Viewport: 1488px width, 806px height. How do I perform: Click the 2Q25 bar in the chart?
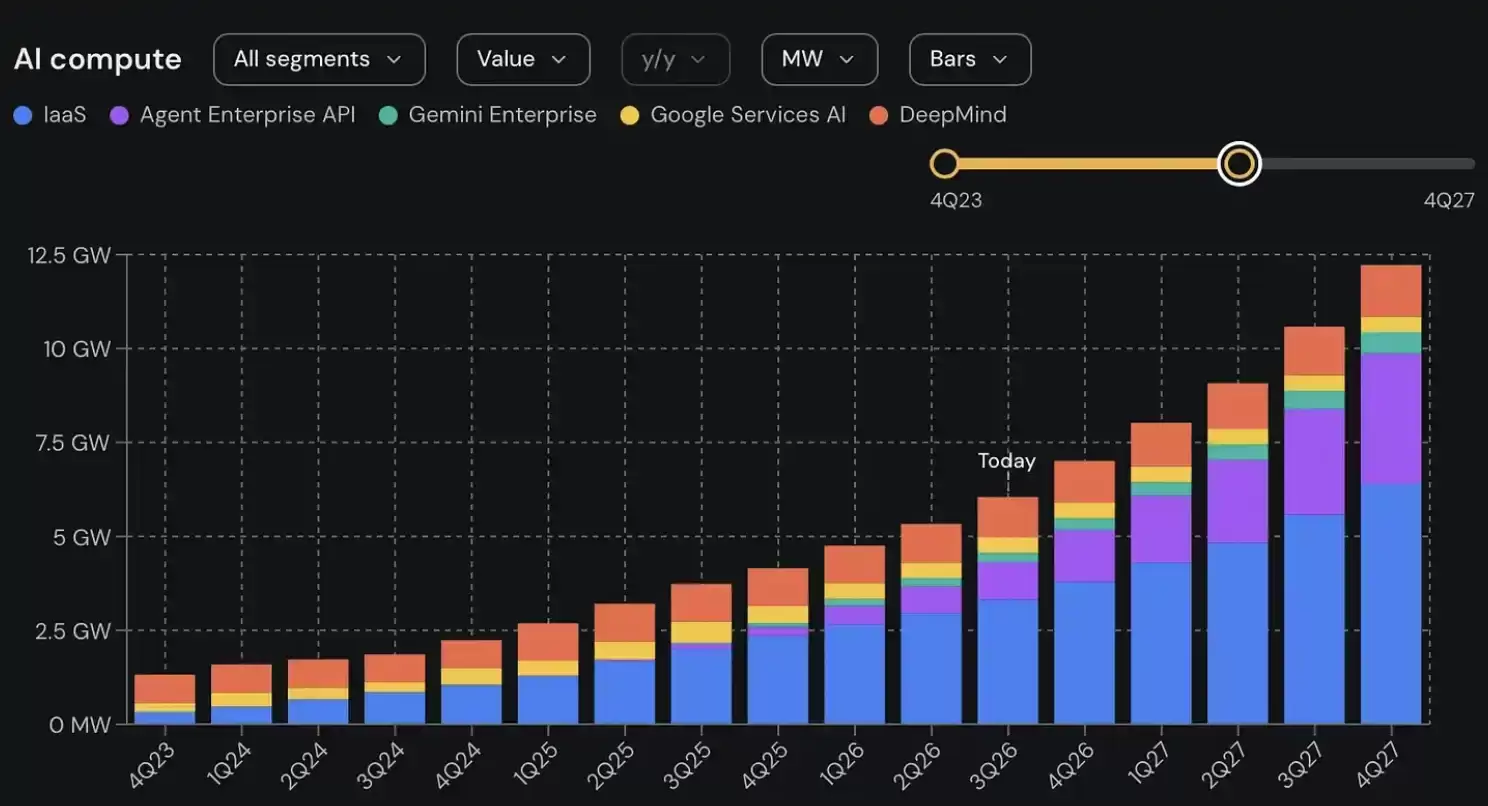[625, 664]
